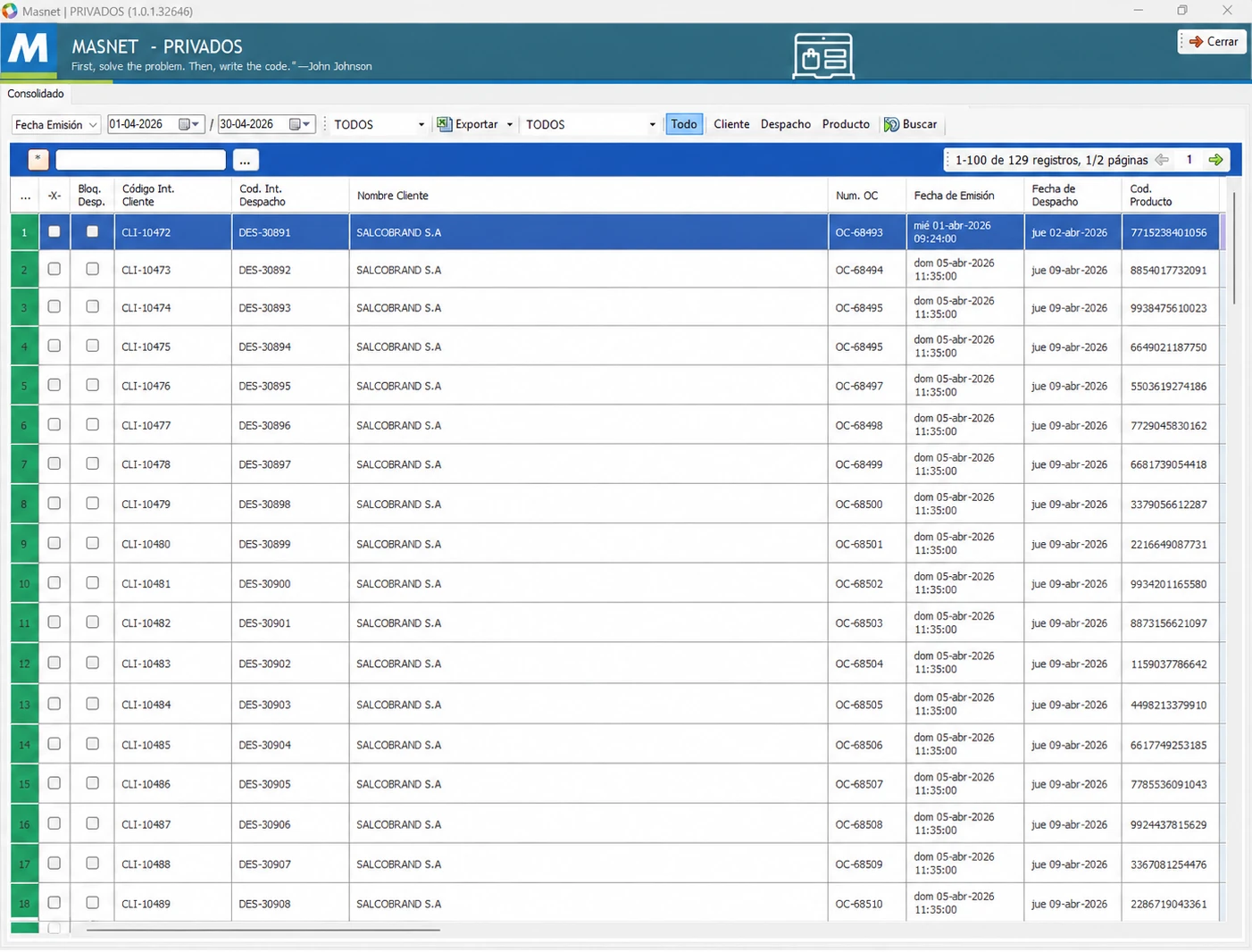
Task: Click cell OC-68500
Action: 867,504
